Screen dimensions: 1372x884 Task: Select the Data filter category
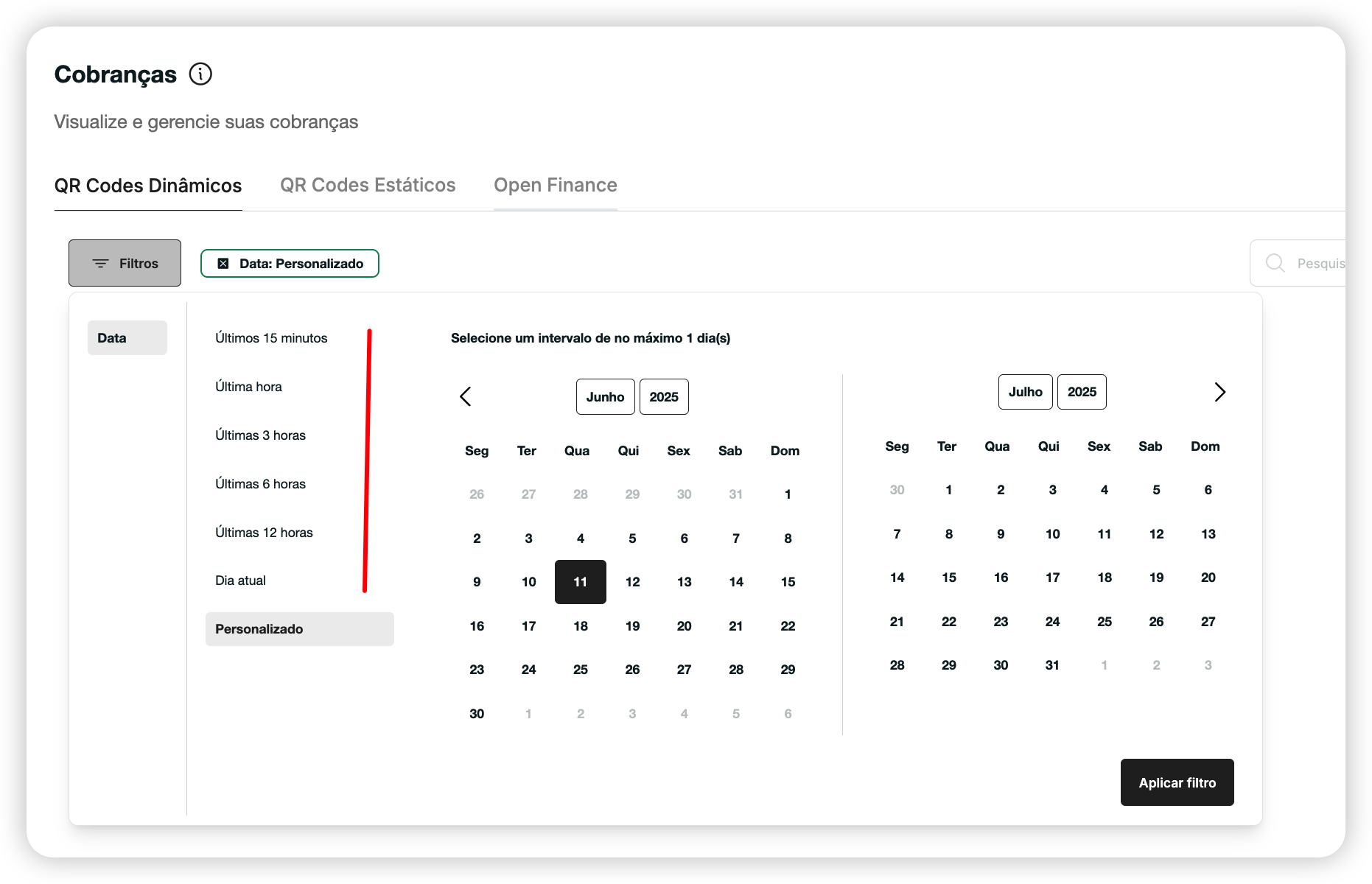coord(127,338)
